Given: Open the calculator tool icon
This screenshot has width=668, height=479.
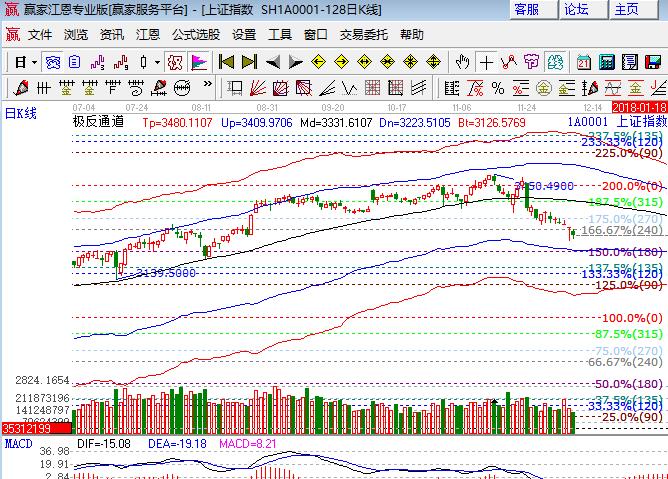Looking at the screenshot, I should pyautogui.click(x=606, y=62).
